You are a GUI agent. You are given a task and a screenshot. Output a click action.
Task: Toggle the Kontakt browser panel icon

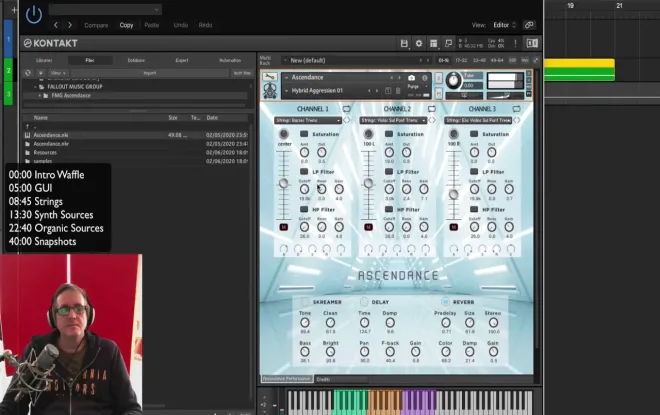coord(532,43)
